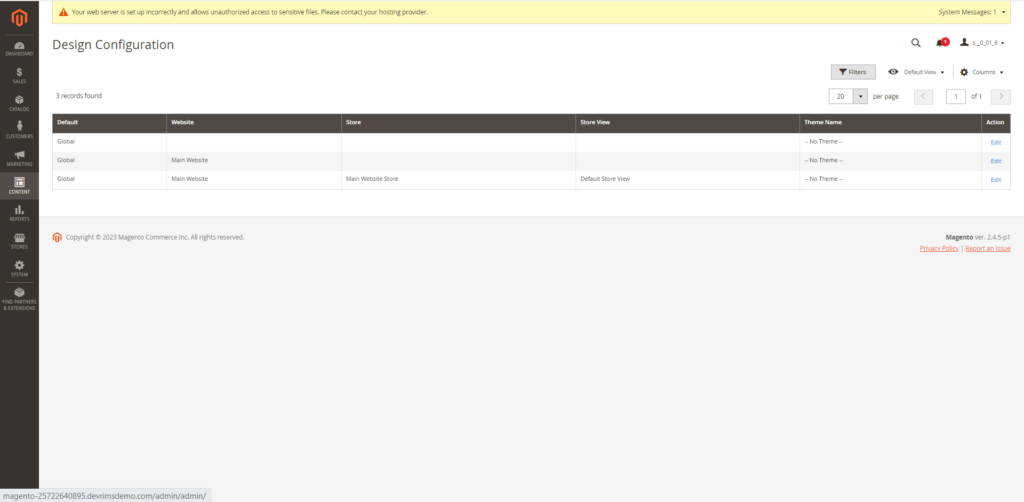This screenshot has height=502, width=1024.
Task: Open the System sidebar menu
Action: coord(19,269)
